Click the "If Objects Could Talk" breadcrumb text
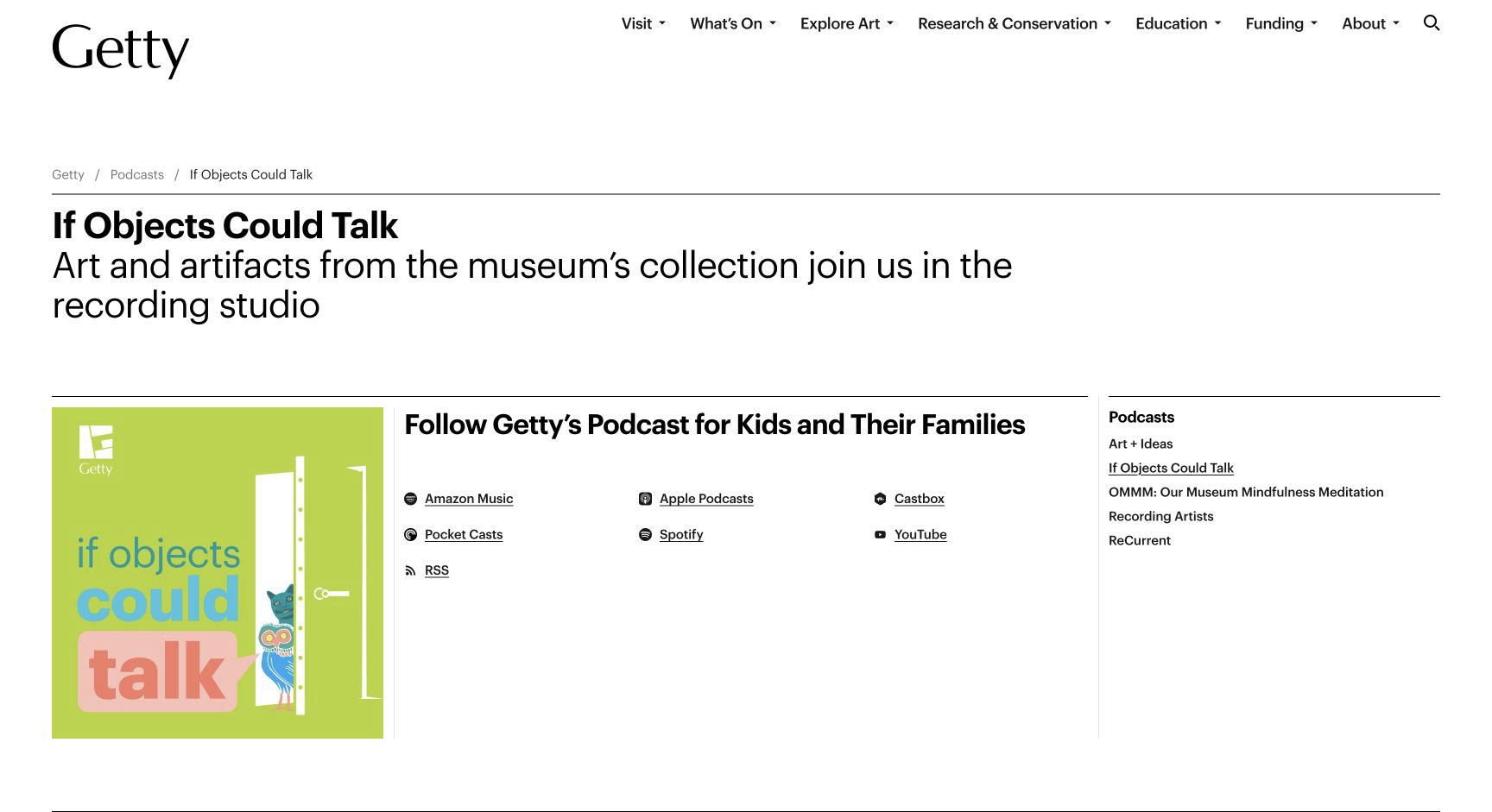Screen dimensions: 1492x812 tap(251, 174)
